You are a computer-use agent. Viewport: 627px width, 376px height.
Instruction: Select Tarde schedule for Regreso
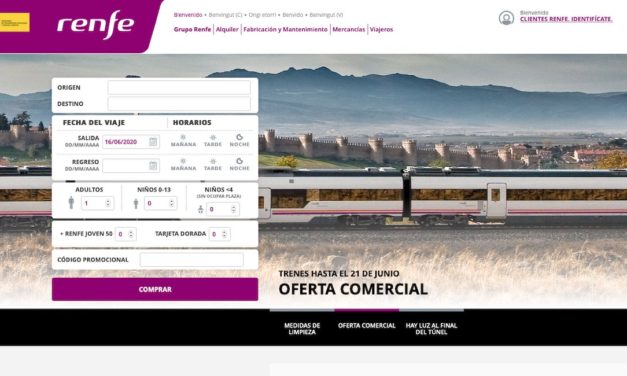[x=213, y=165]
